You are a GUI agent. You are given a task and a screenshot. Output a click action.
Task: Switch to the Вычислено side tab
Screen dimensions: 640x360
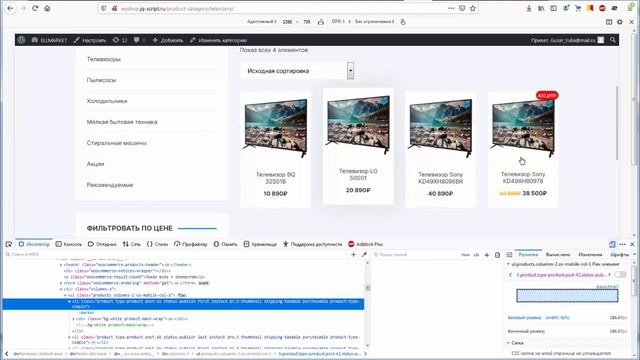(558, 254)
